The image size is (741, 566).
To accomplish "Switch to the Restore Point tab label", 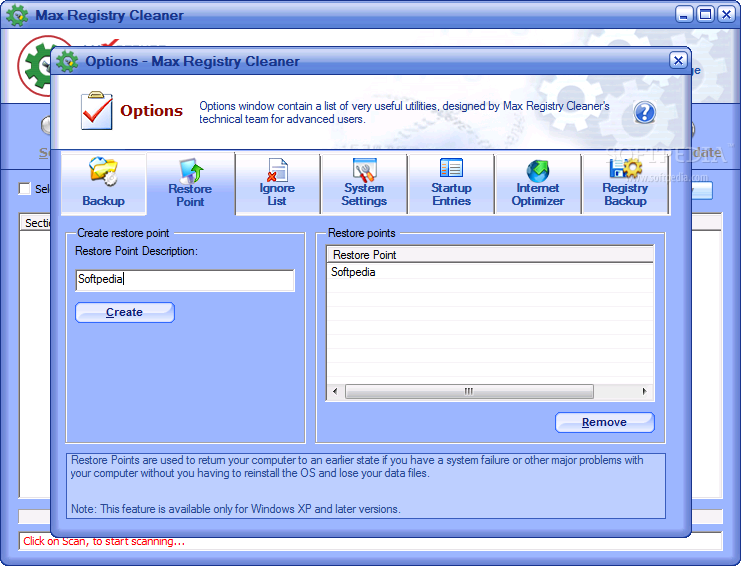I will 190,195.
